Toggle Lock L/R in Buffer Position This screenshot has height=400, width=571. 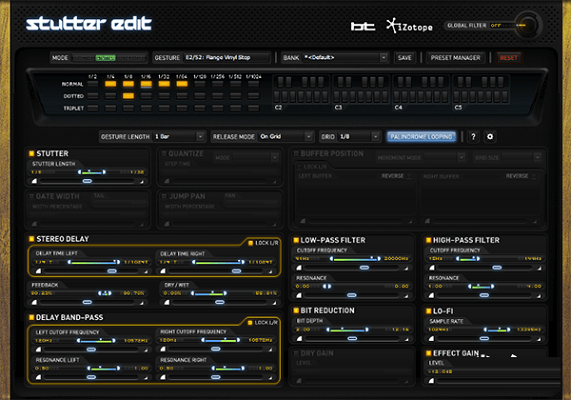pos(299,167)
